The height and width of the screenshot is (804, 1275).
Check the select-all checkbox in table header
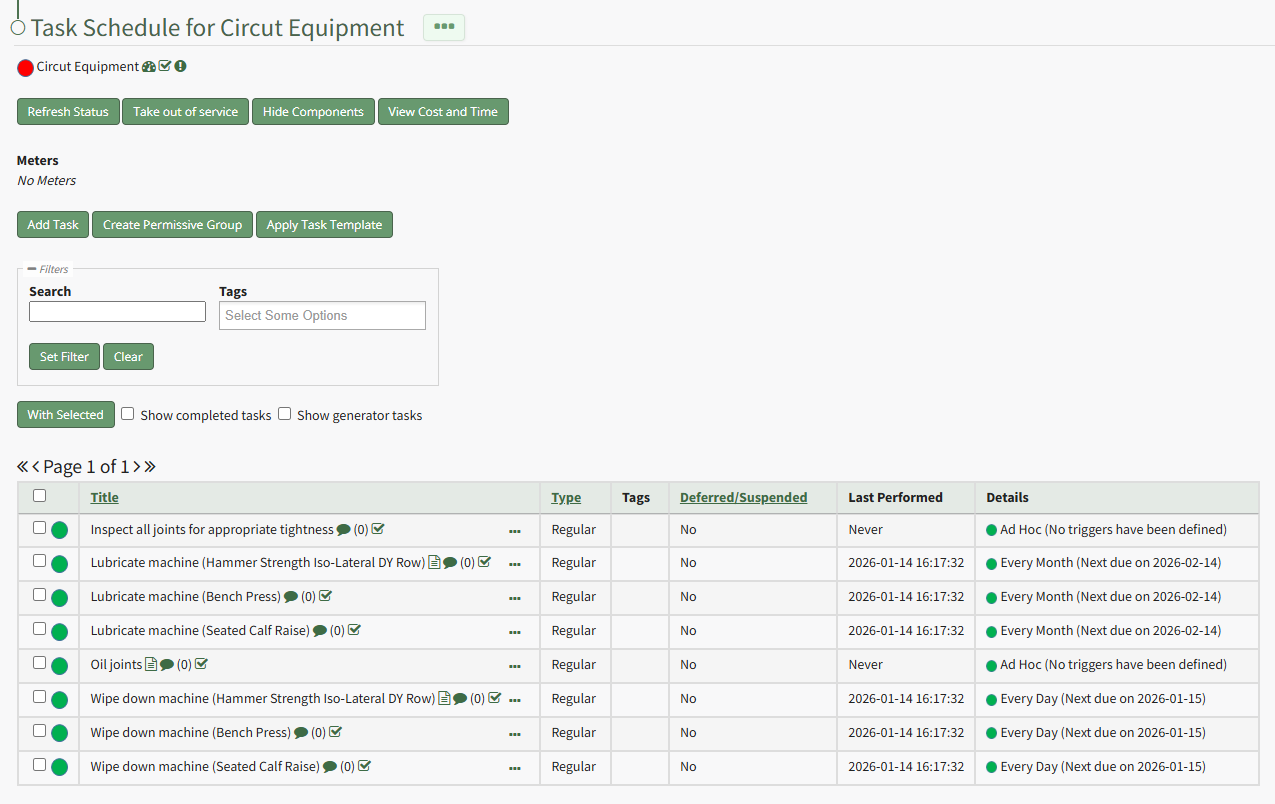click(39, 495)
